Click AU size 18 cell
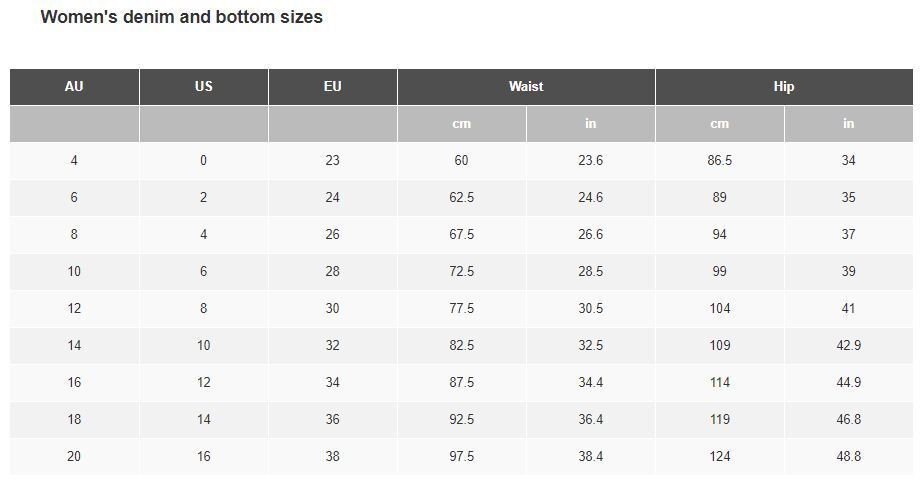The width and height of the screenshot is (924, 502). point(74,420)
